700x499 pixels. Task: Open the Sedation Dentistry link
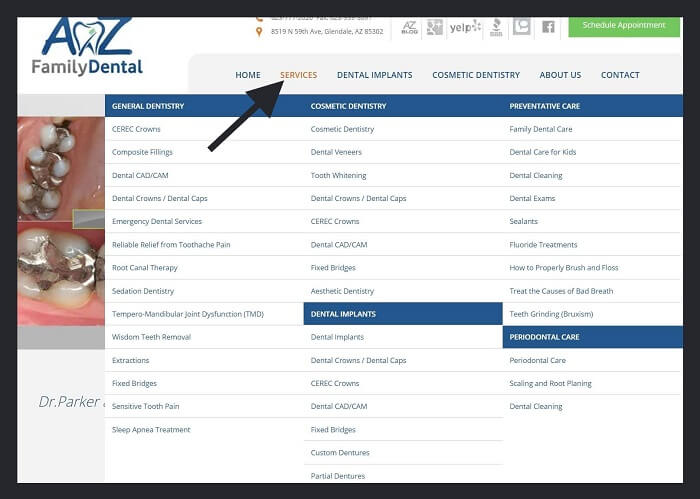tap(143, 291)
